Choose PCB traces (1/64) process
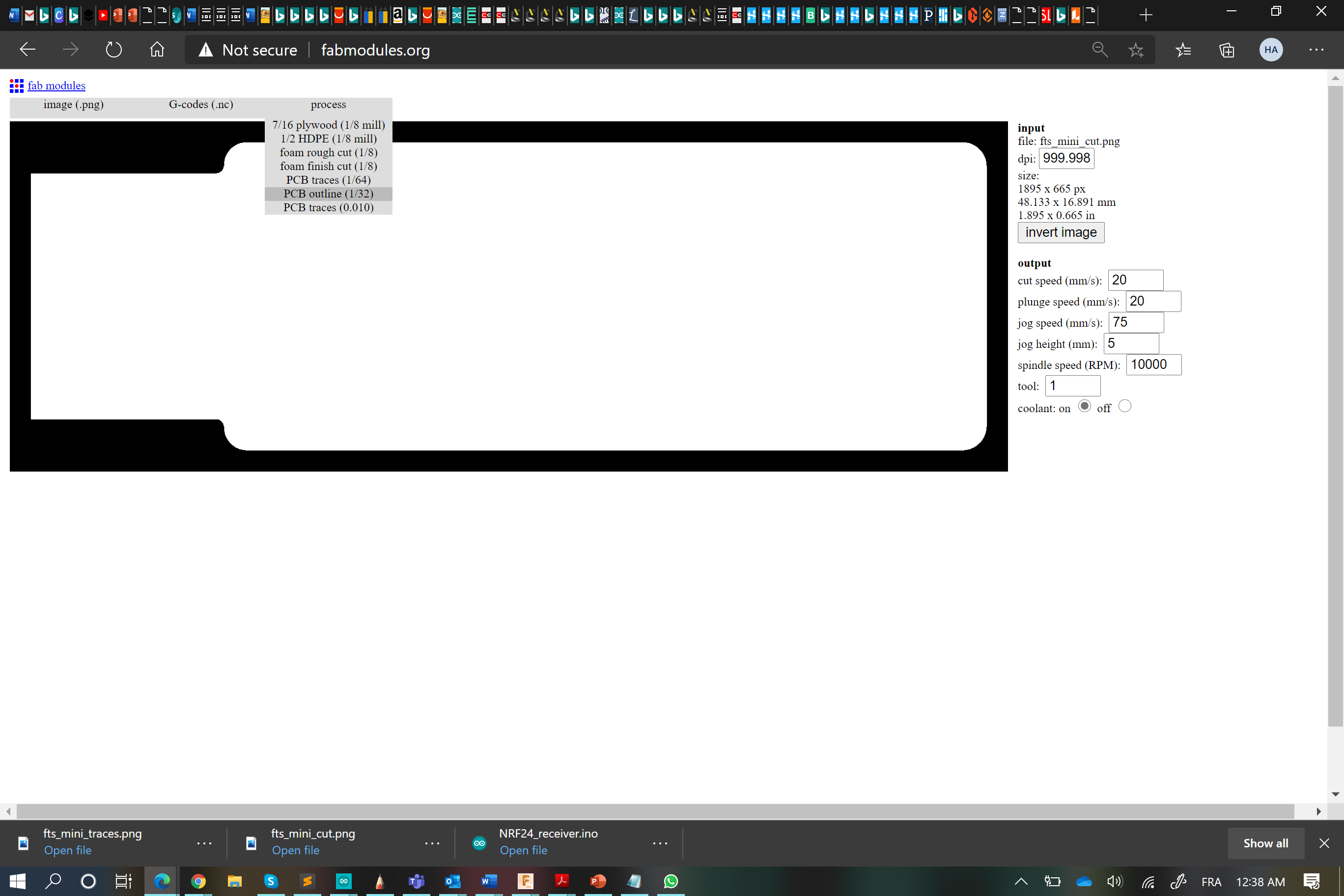The image size is (1344, 896). tap(328, 180)
